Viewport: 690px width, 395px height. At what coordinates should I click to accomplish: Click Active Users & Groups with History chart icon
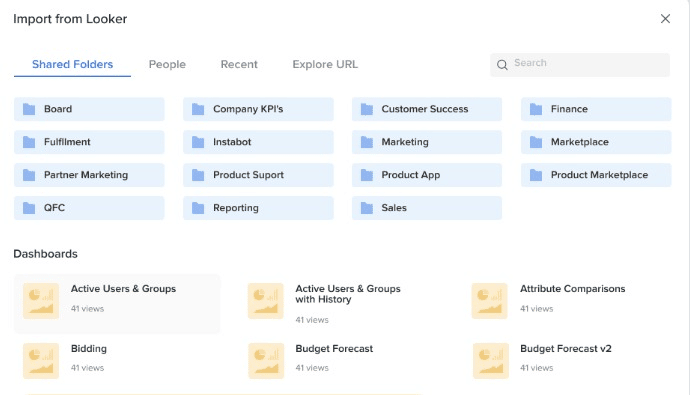coord(266,301)
